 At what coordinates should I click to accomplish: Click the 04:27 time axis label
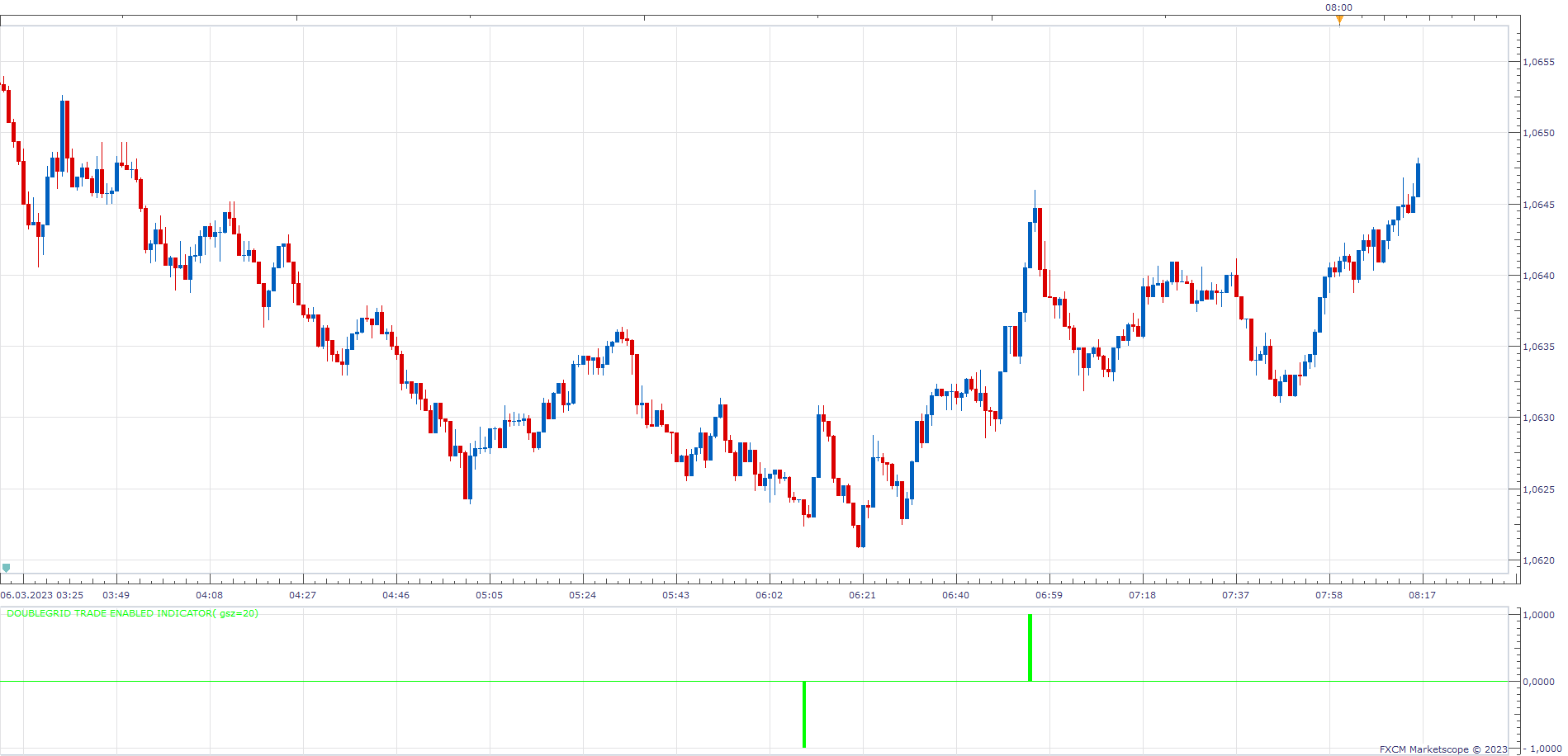point(302,595)
